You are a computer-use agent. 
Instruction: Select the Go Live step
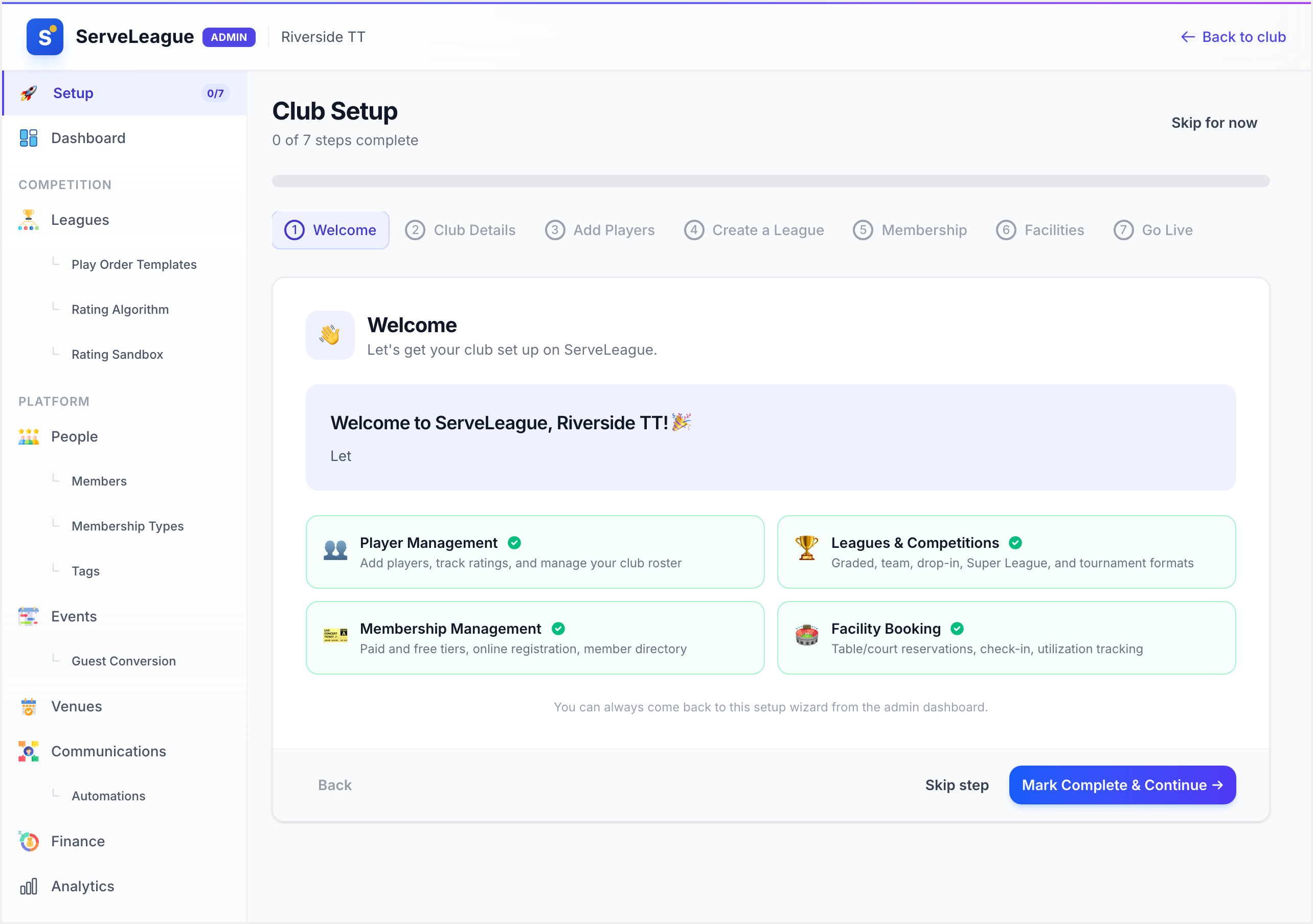click(1153, 230)
